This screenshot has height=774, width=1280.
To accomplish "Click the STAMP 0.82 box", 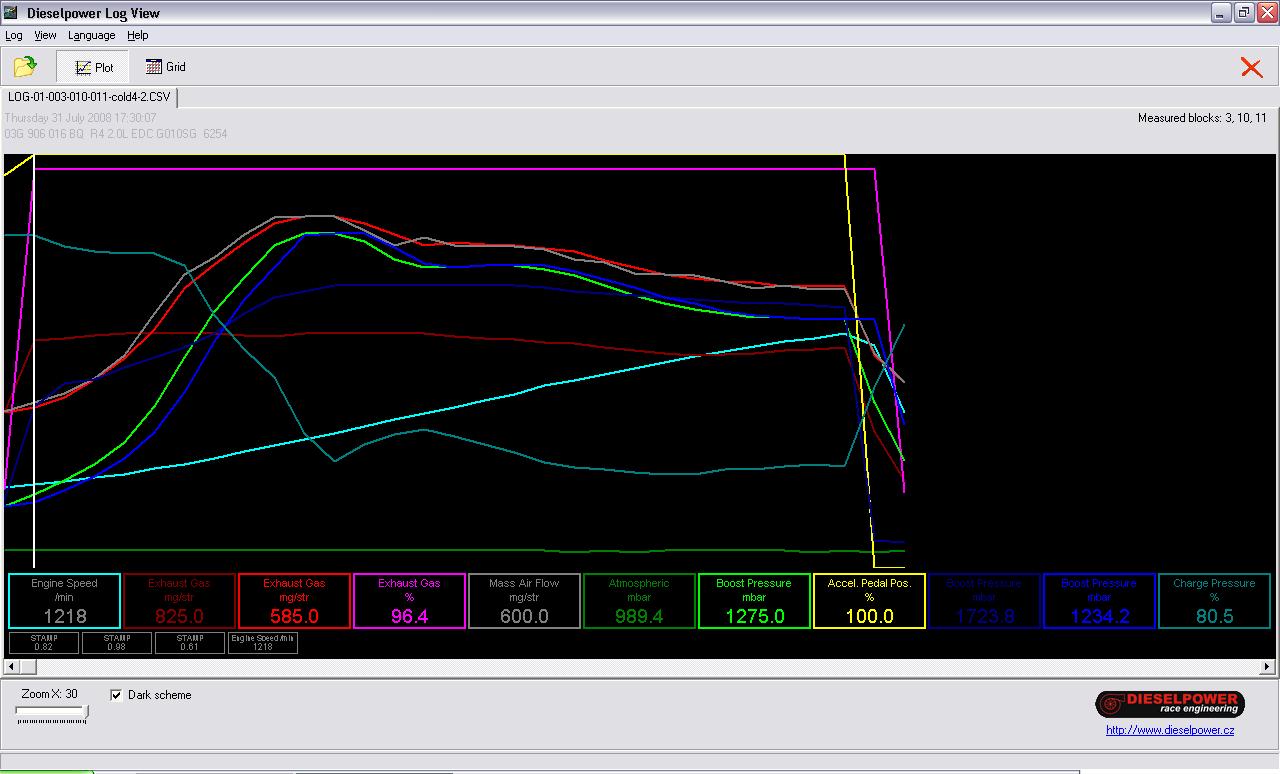I will click(43, 642).
